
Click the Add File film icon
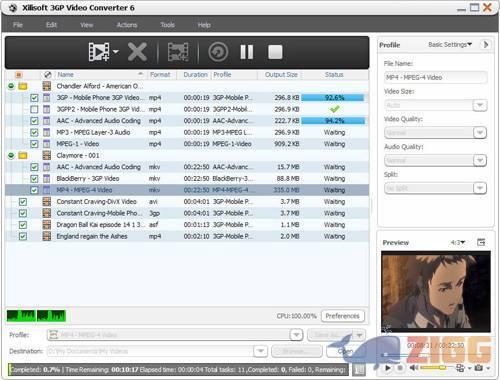click(99, 52)
